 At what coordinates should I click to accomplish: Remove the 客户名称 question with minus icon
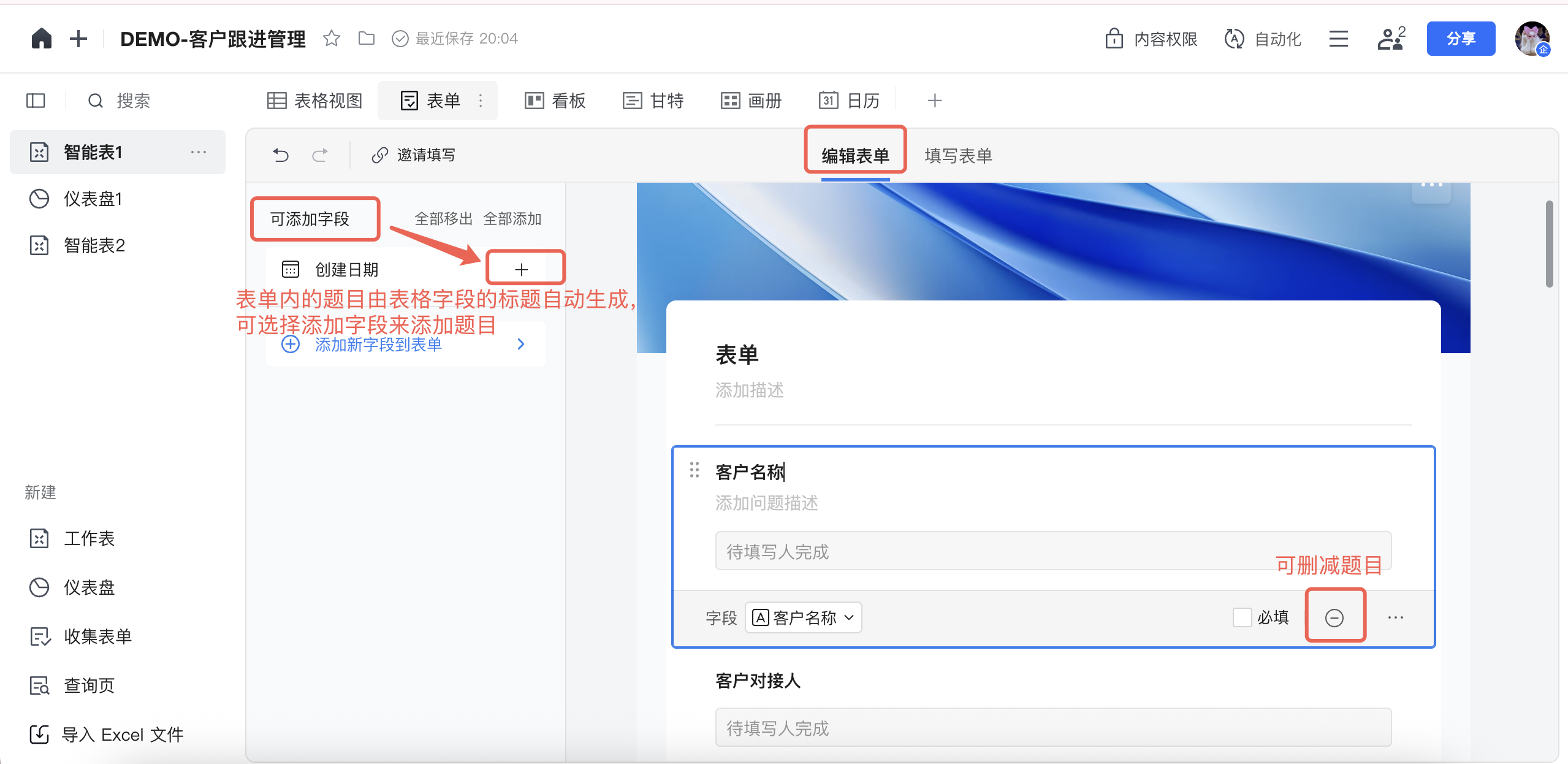(1334, 617)
